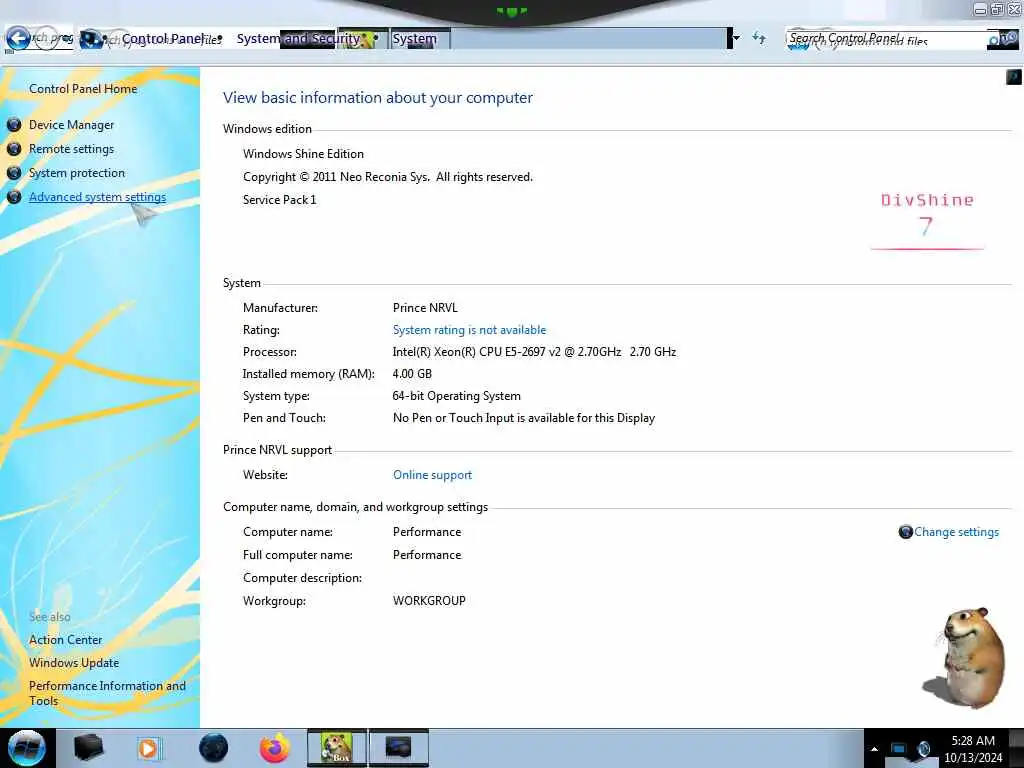Switch to the System window taskbar button
This screenshot has height=768, width=1024.
399,748
